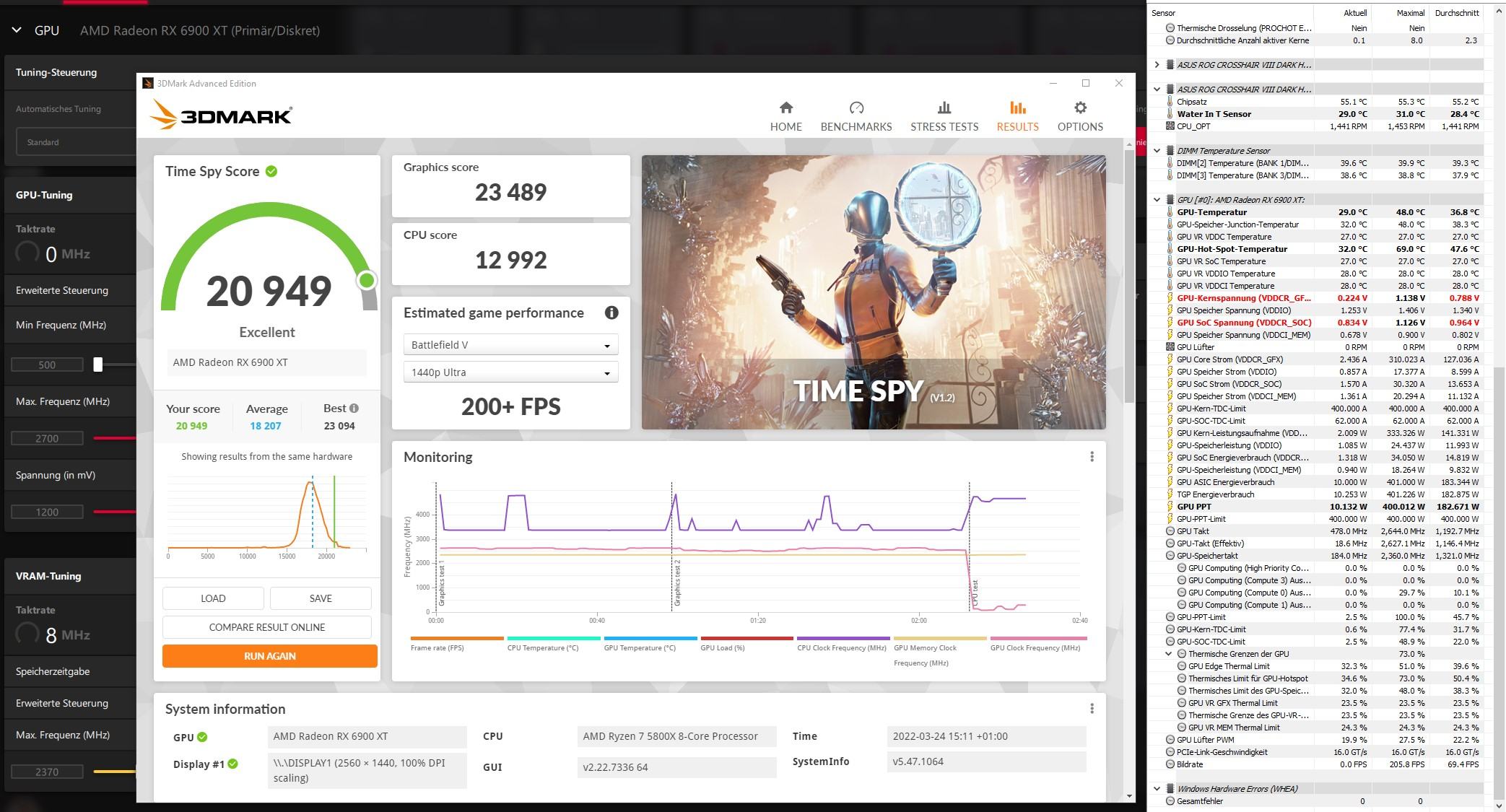
Task: Click the Bildrate sensor icon in HWiNFO
Action: point(1170,764)
